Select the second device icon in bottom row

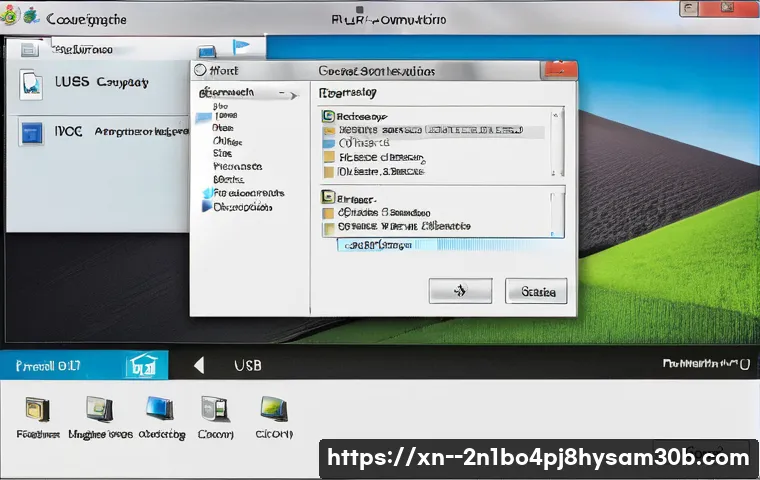coord(99,409)
